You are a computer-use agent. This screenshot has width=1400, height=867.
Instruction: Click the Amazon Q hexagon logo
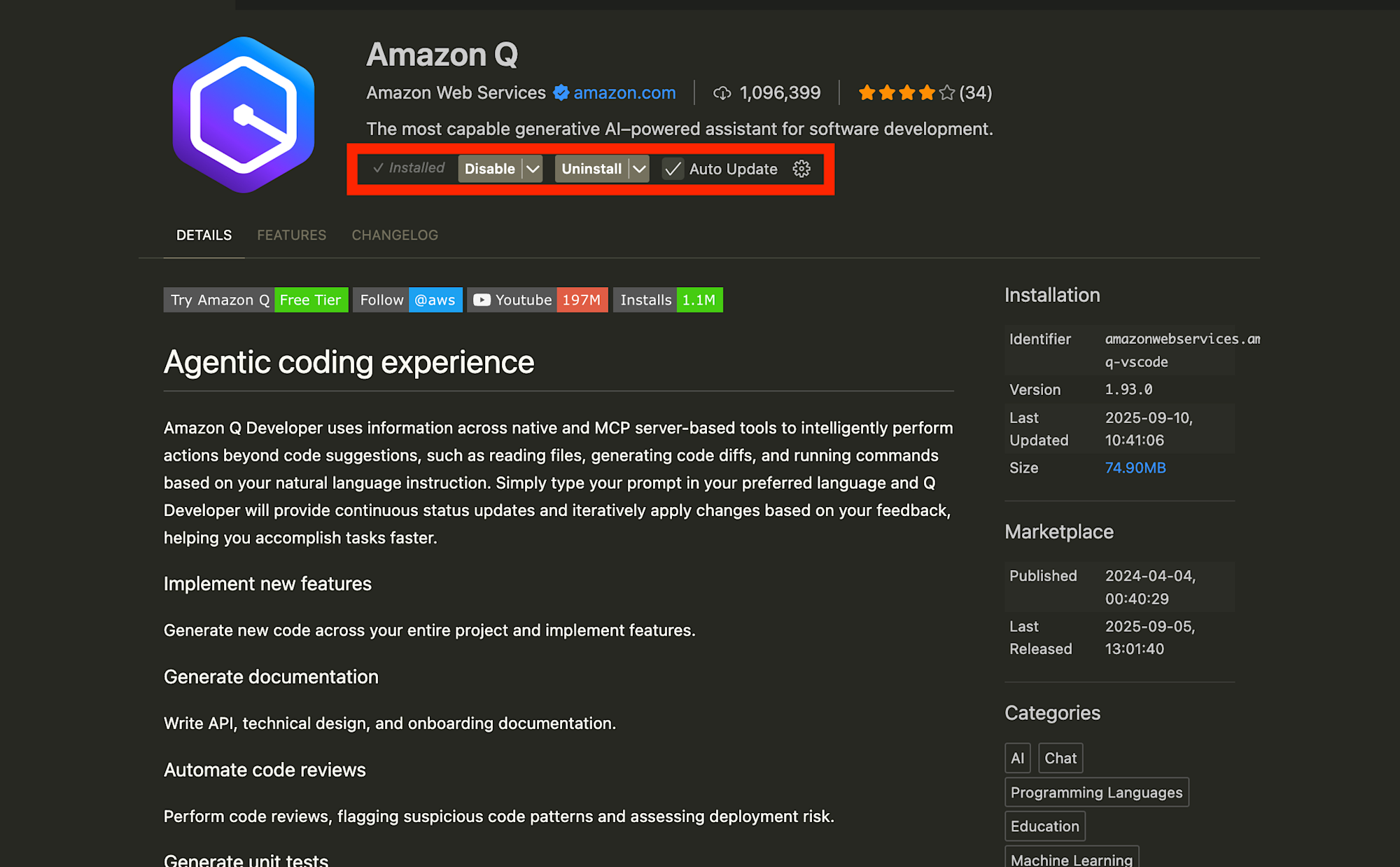point(244,115)
